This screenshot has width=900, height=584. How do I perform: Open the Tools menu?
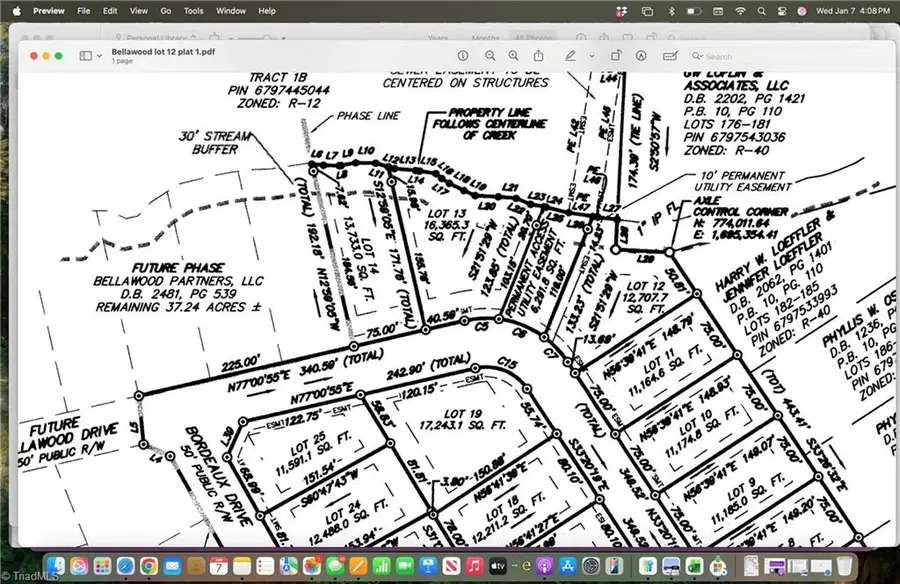pos(193,11)
